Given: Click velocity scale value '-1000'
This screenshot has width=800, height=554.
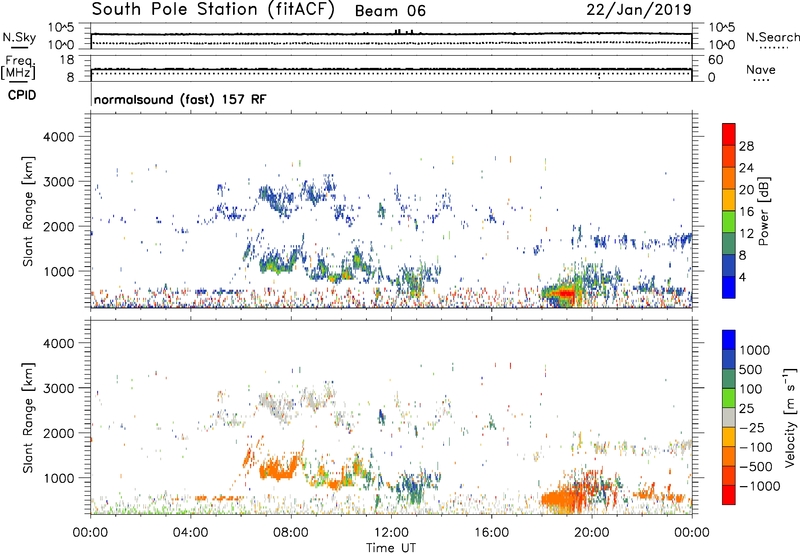Looking at the screenshot, I should pos(759,486).
